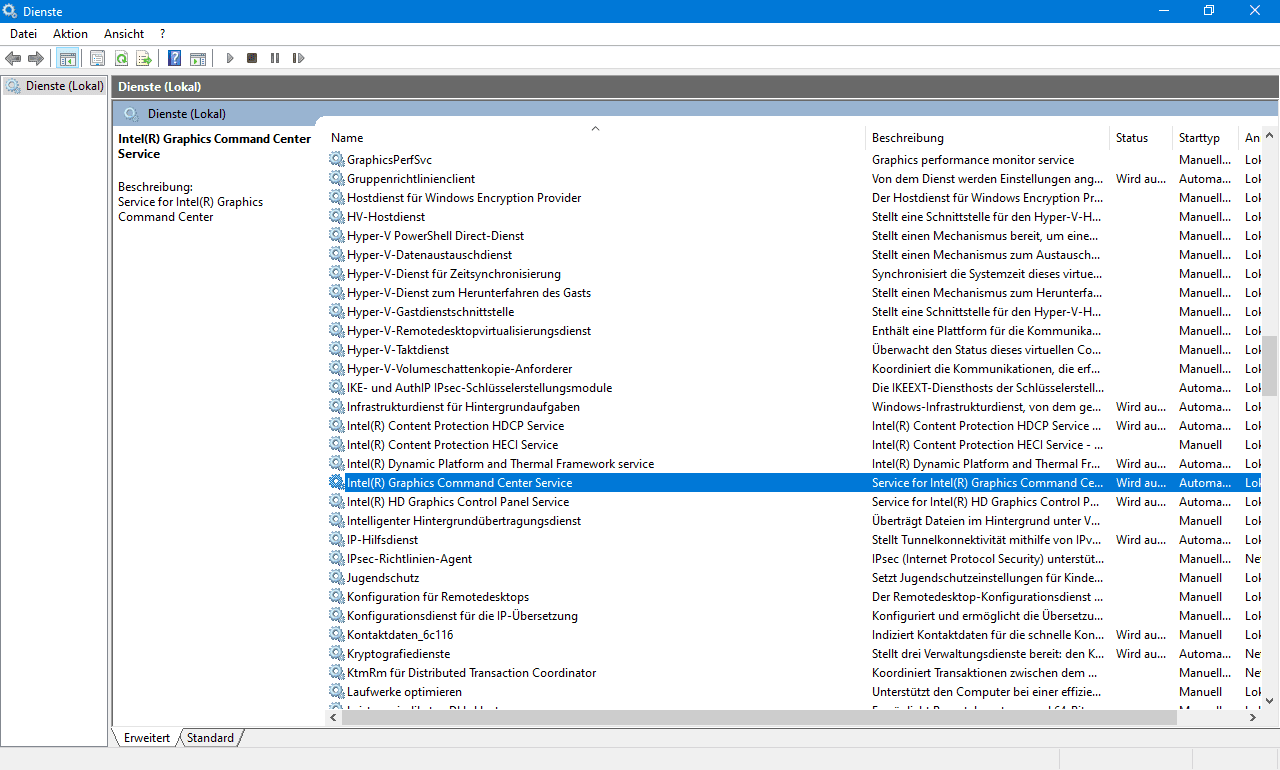Click the gear icon of Kontaktdaten_6c116
This screenshot has height=770, width=1280.
click(x=337, y=635)
